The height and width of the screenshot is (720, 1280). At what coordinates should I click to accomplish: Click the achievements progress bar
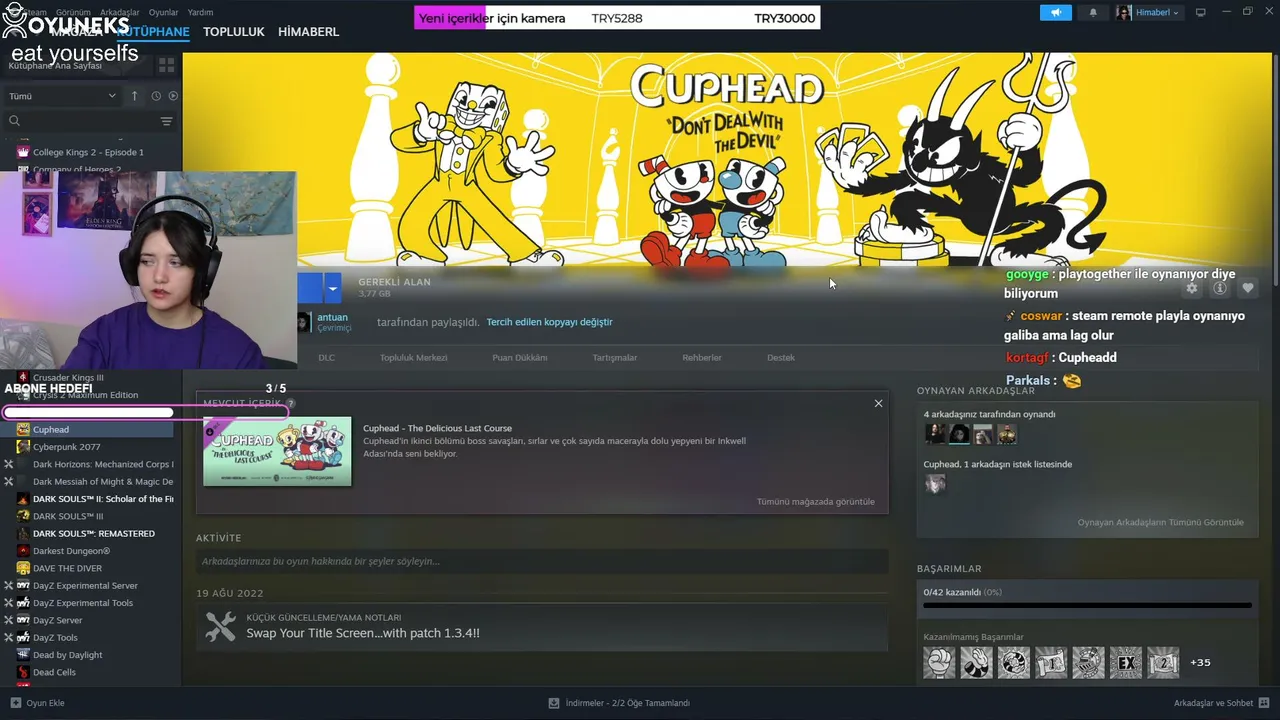(x=1087, y=605)
